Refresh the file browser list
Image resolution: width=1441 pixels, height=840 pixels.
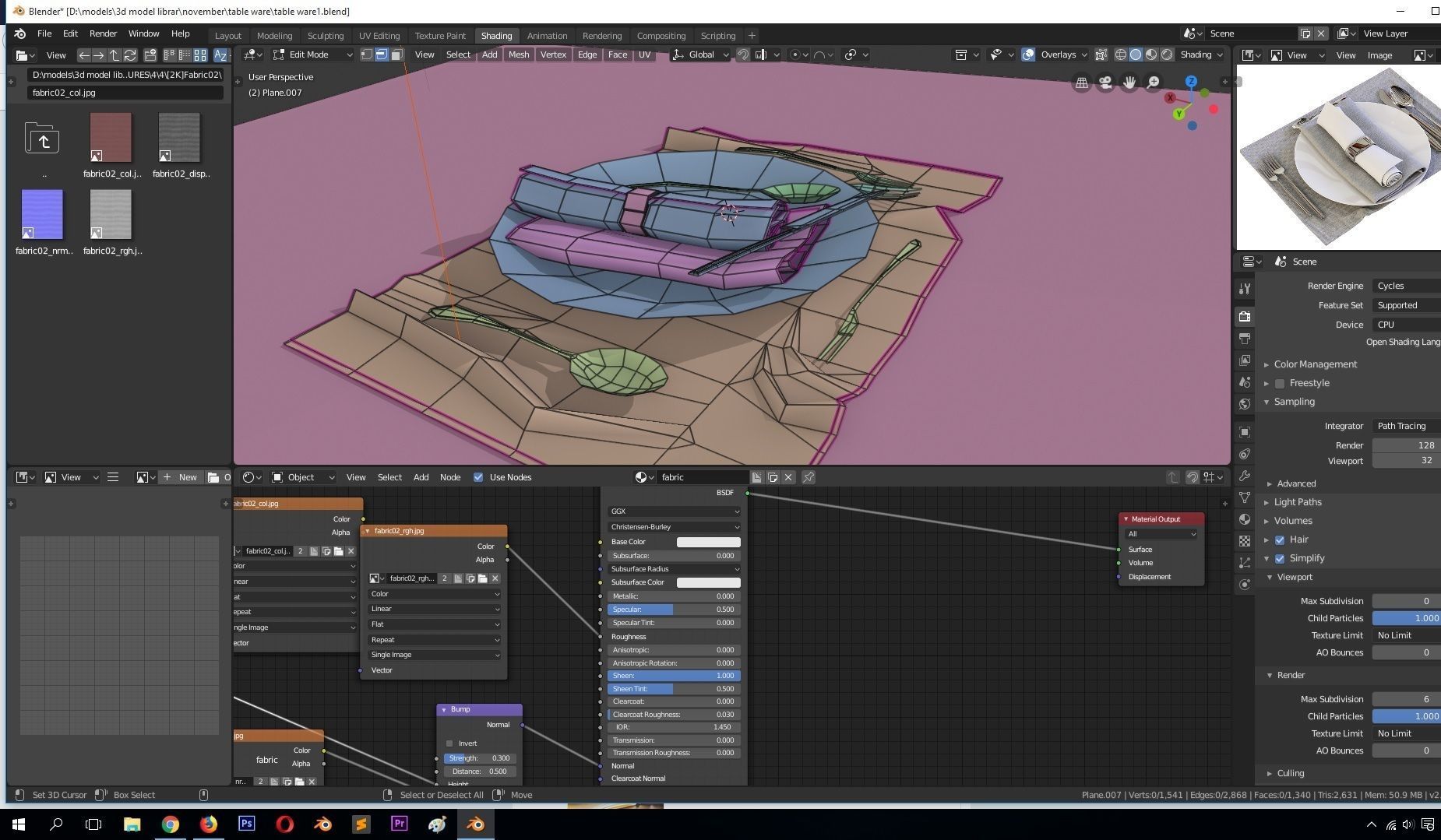tap(130, 55)
